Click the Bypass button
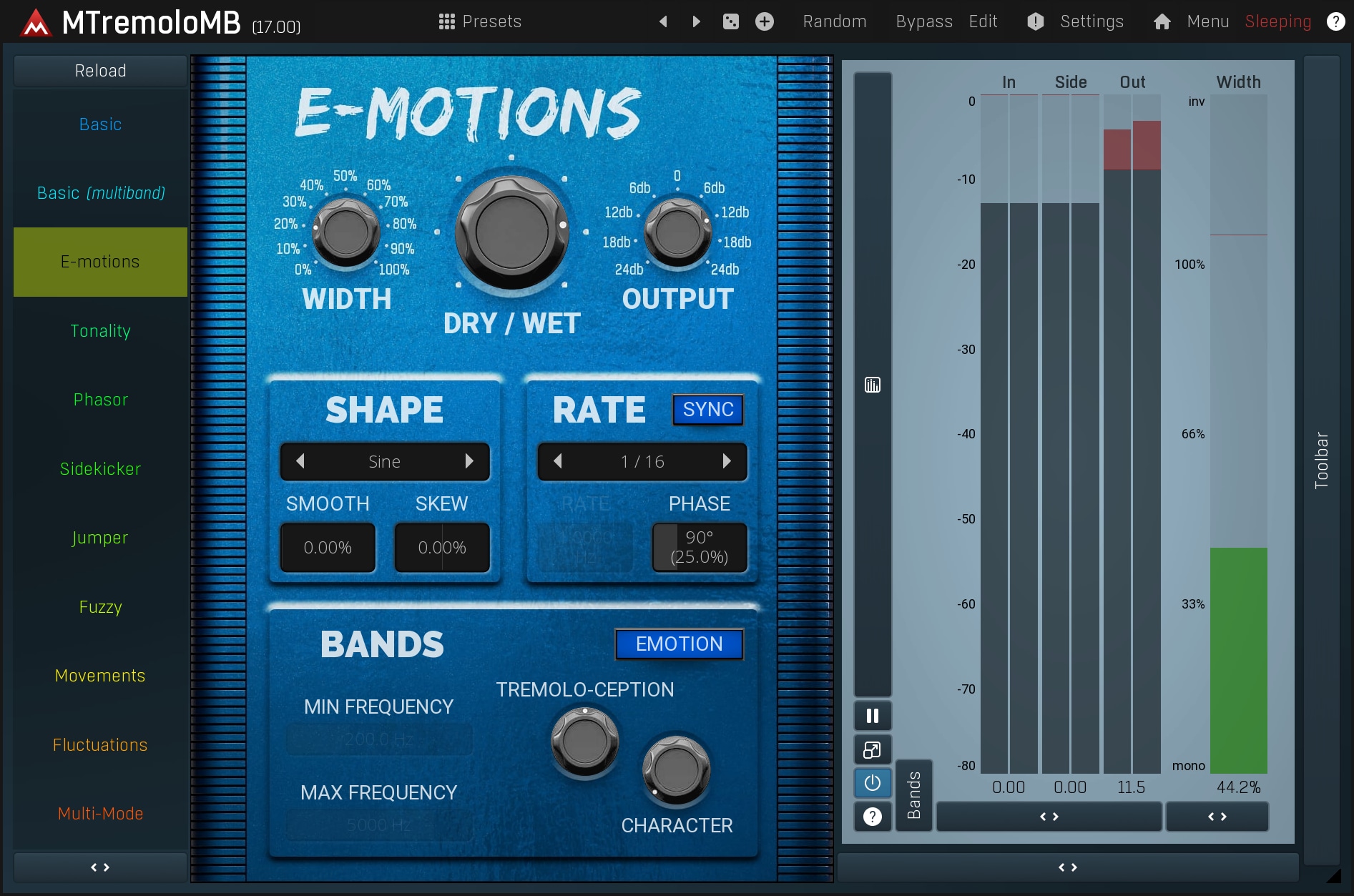Image resolution: width=1354 pixels, height=896 pixels. tap(923, 21)
